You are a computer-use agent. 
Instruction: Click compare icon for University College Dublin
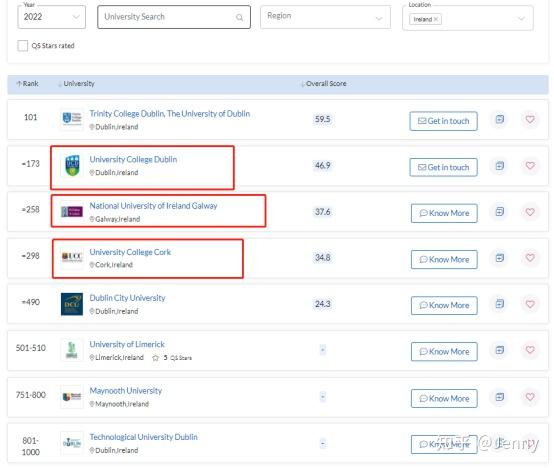pos(500,166)
